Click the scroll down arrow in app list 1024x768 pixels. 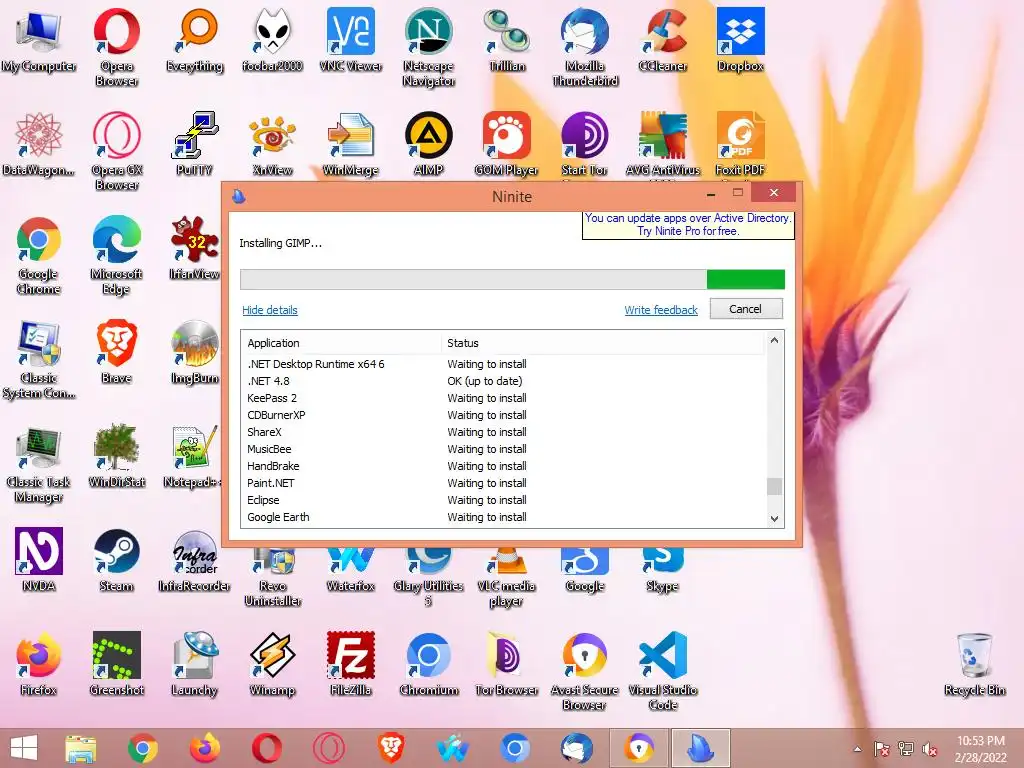click(775, 519)
